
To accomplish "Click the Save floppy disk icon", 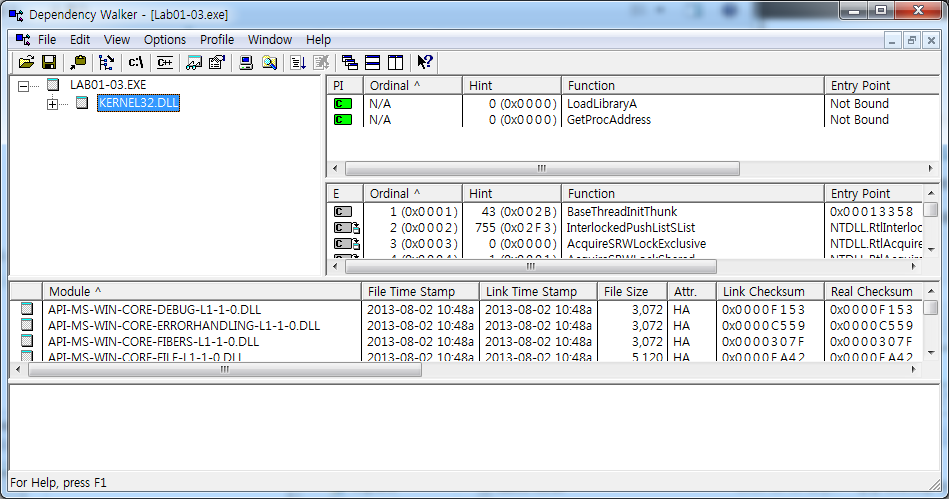I will point(48,62).
